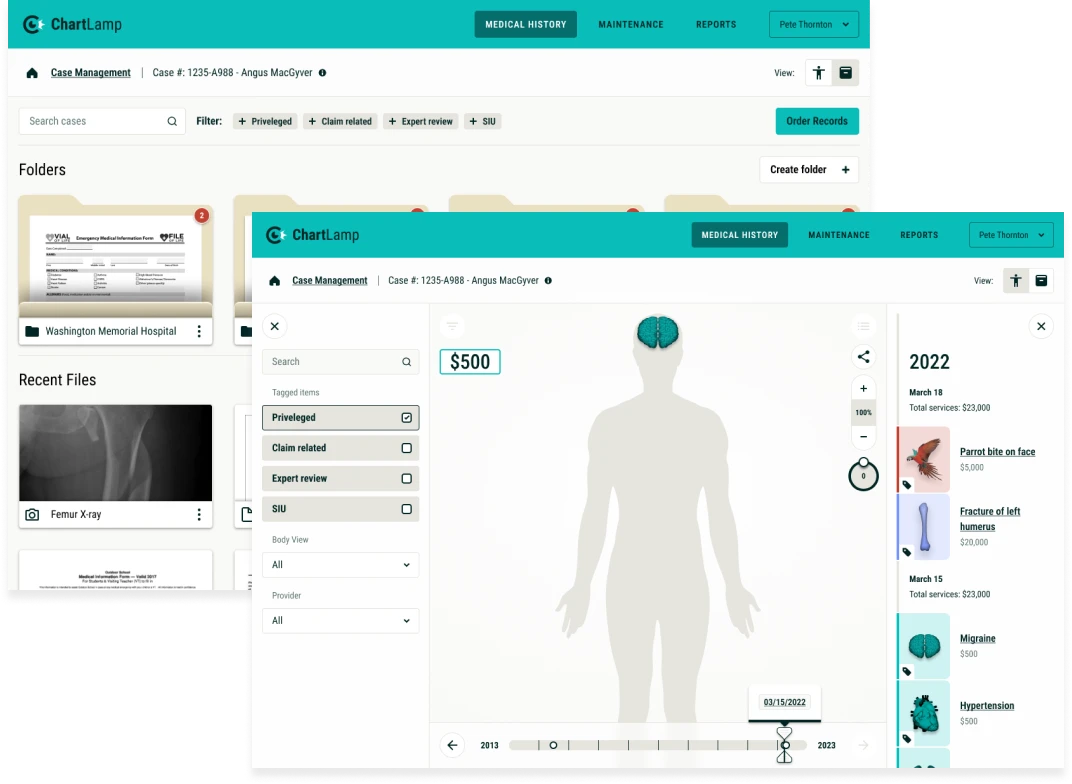Click the Order Records button

coord(817,121)
